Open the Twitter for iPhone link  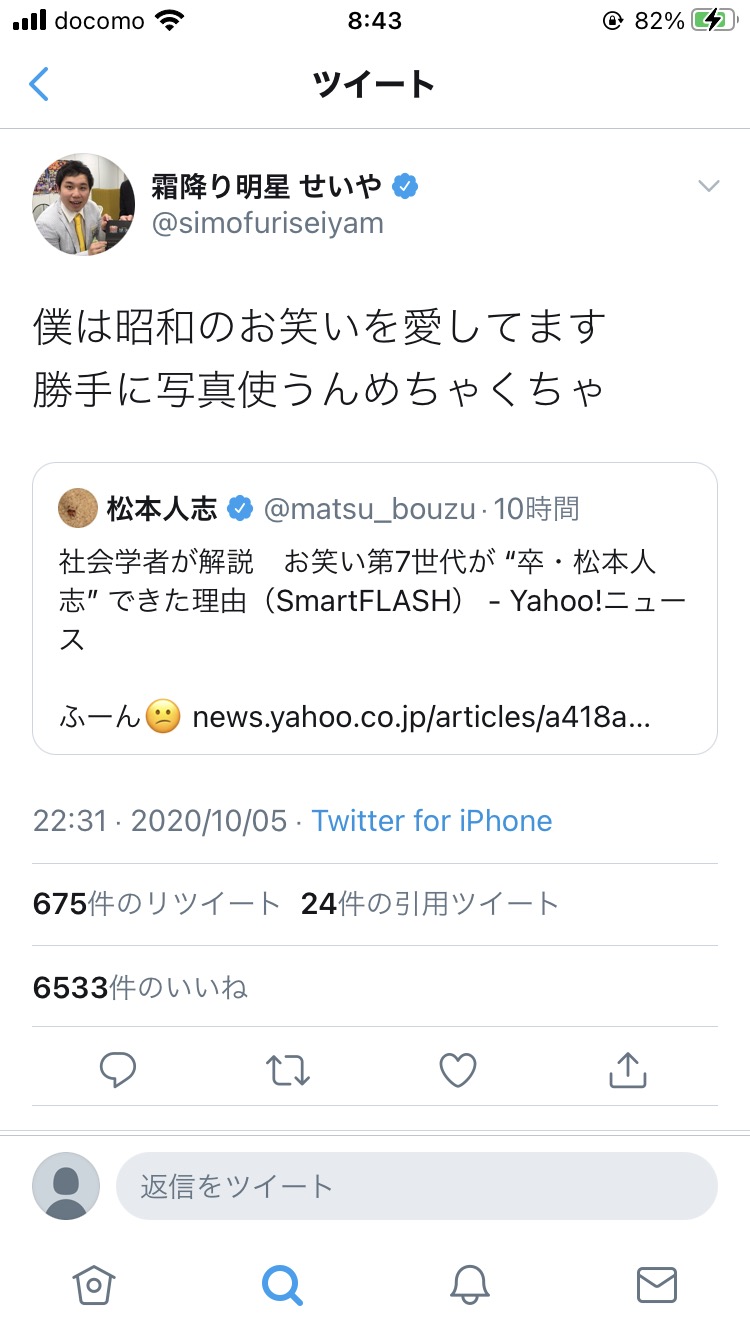tap(432, 821)
